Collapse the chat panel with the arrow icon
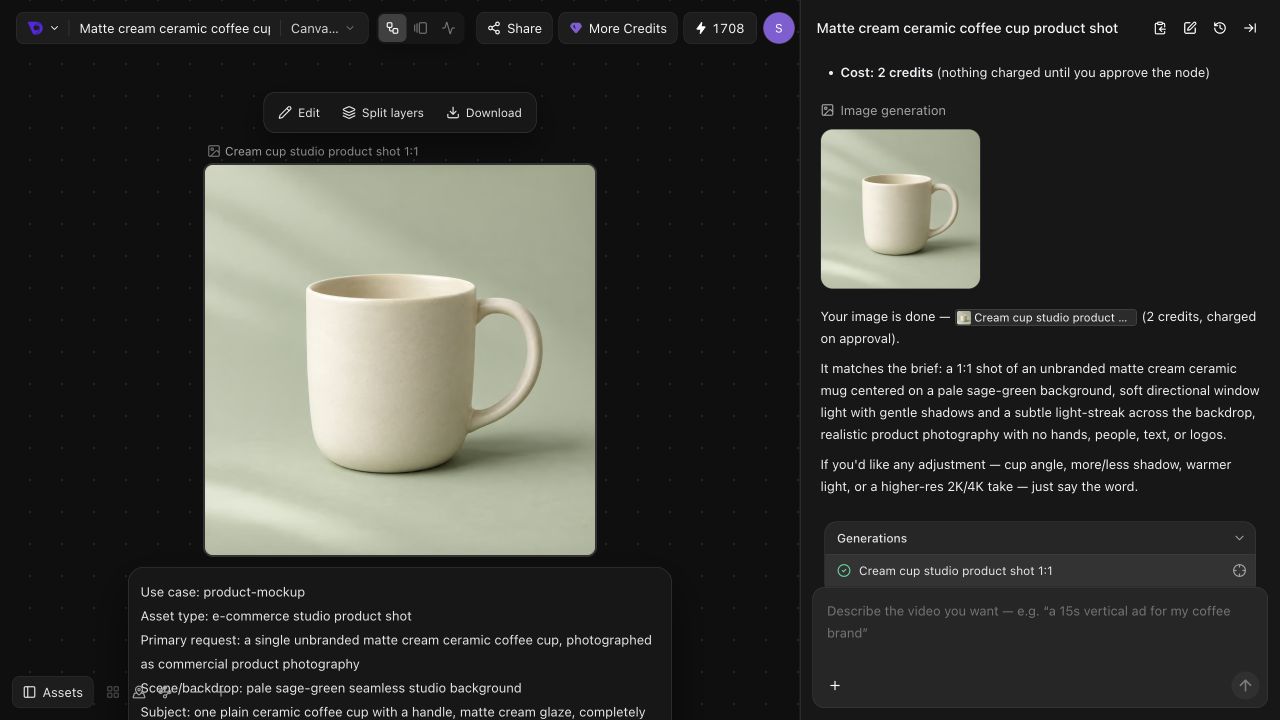 (1250, 28)
